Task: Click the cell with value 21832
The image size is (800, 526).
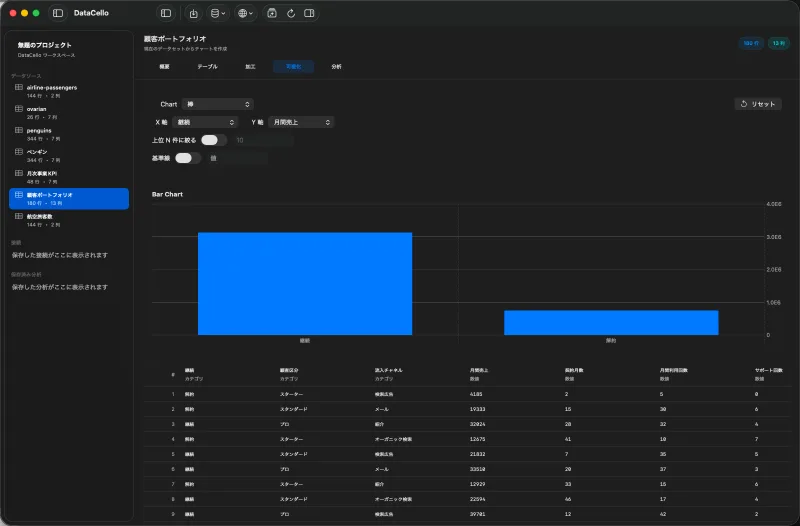Action: 478,454
